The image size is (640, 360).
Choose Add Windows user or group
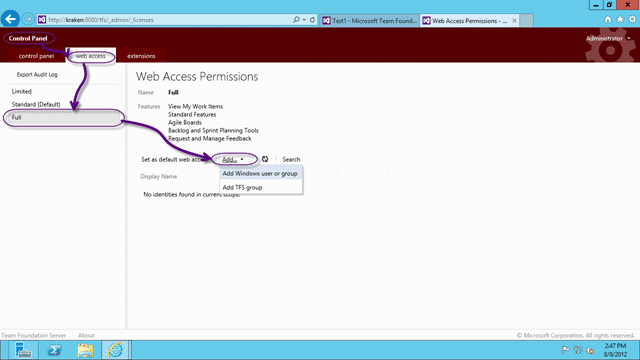click(x=260, y=173)
